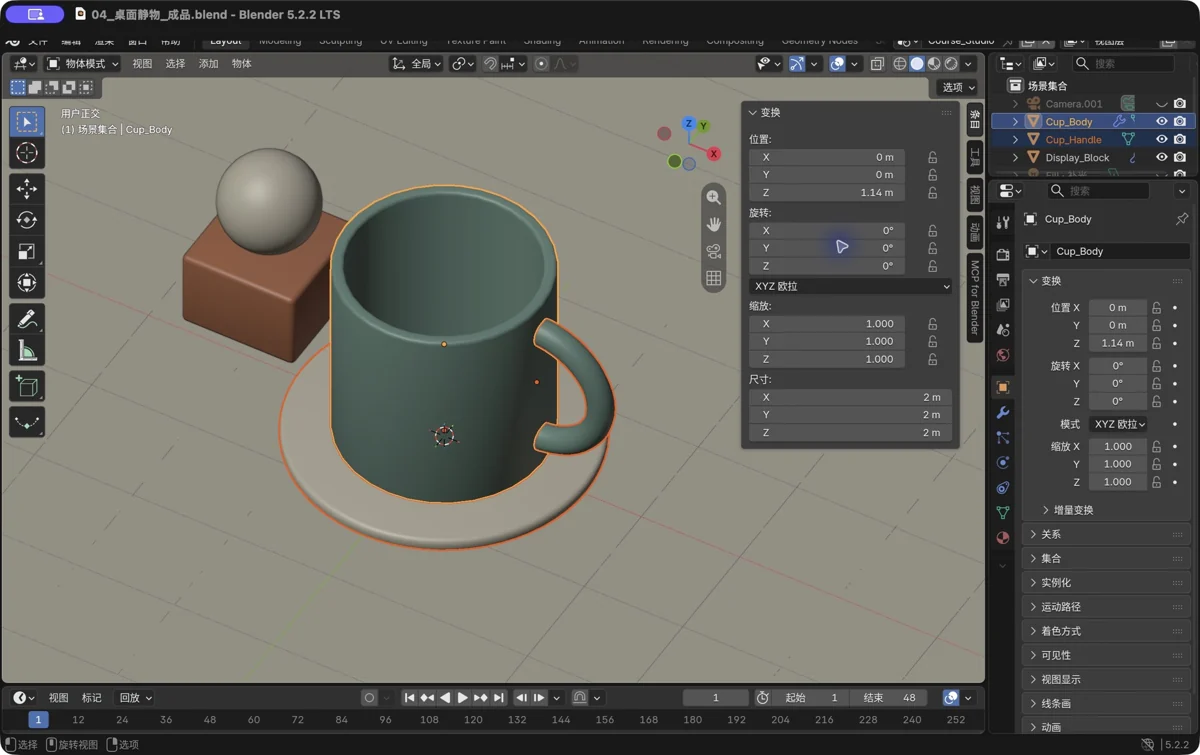Activate the Move tool
Image resolution: width=1200 pixels, height=755 pixels.
27,188
